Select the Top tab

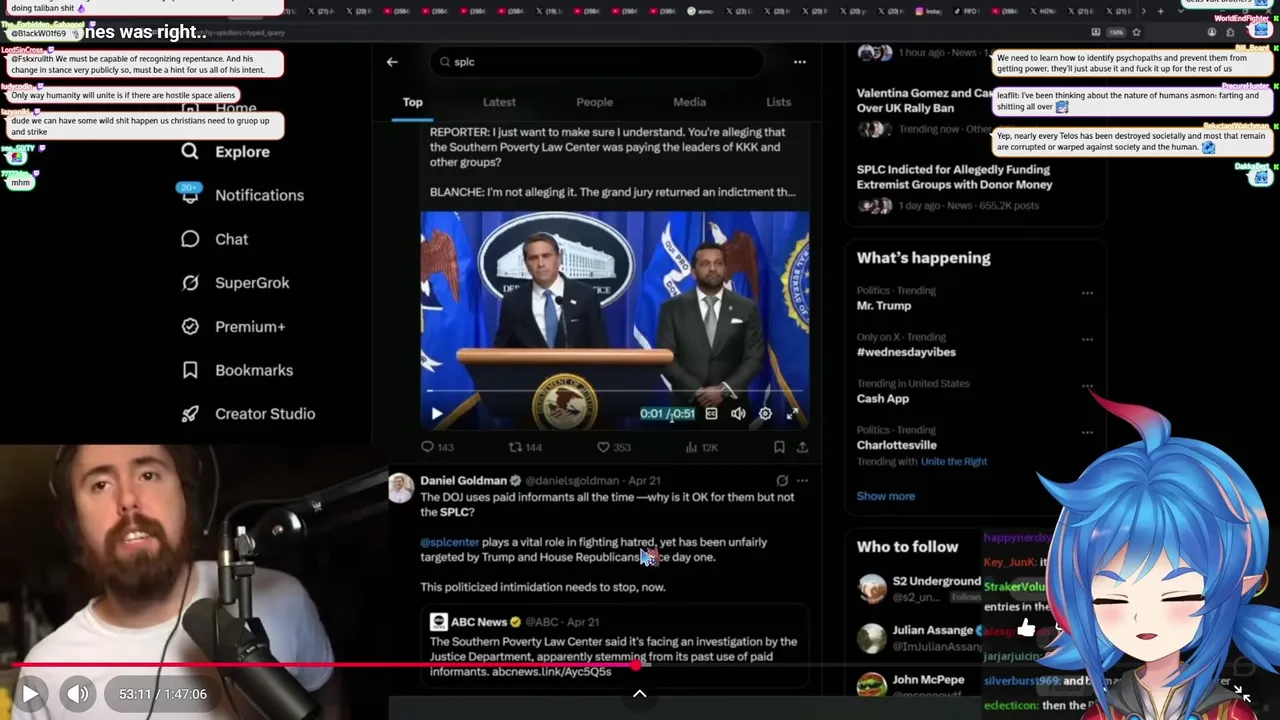412,102
